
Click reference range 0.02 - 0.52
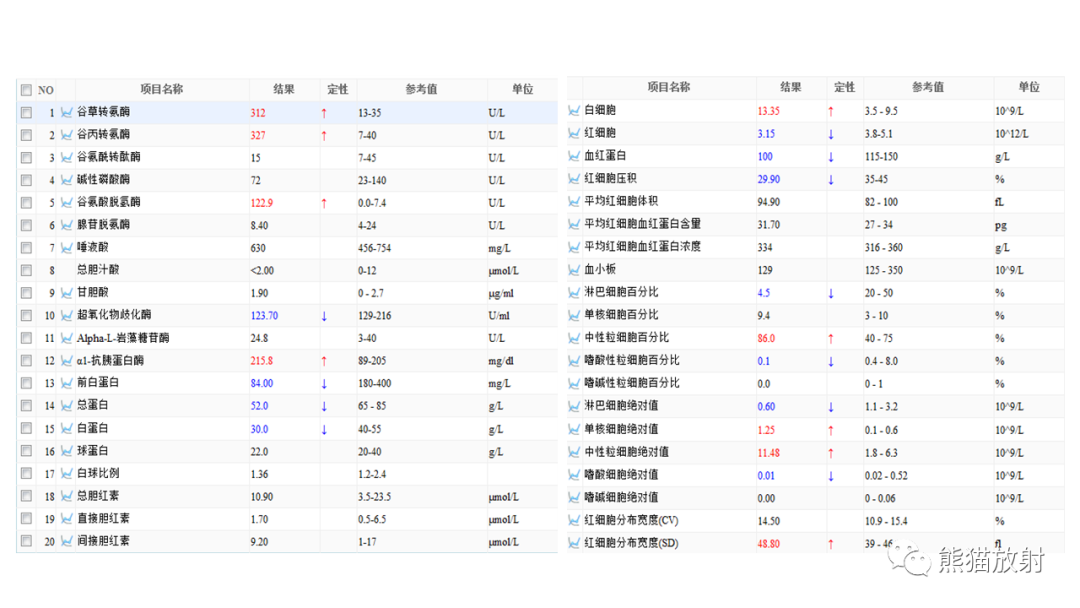click(x=886, y=476)
